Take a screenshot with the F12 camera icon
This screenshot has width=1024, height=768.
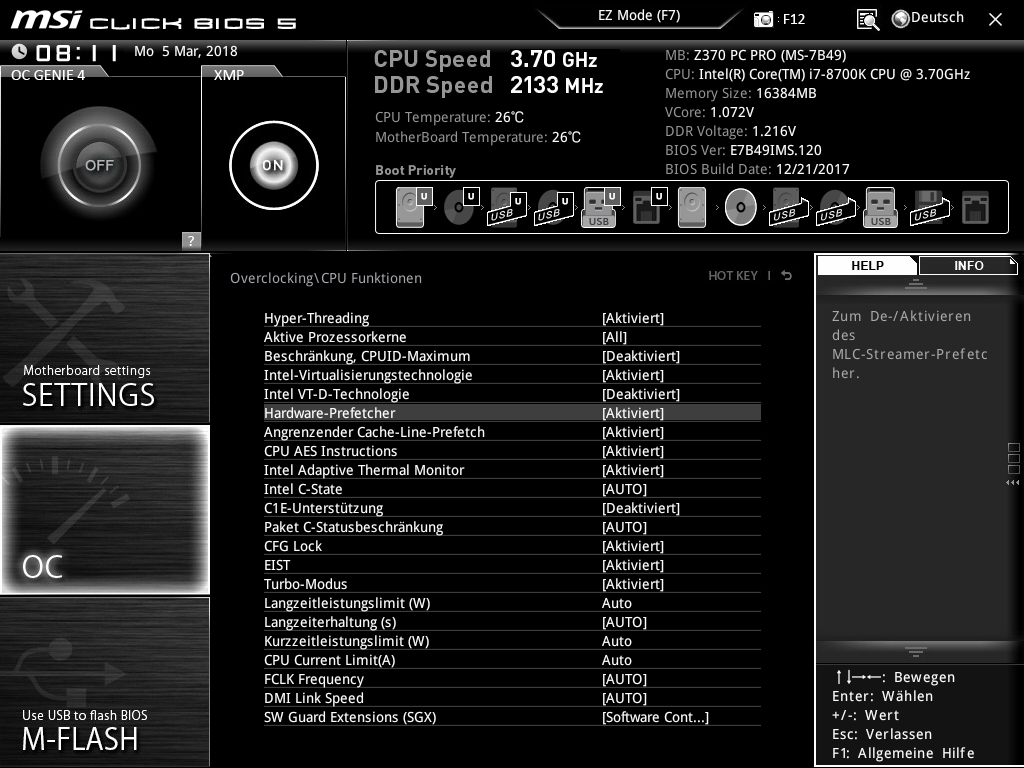pos(763,19)
